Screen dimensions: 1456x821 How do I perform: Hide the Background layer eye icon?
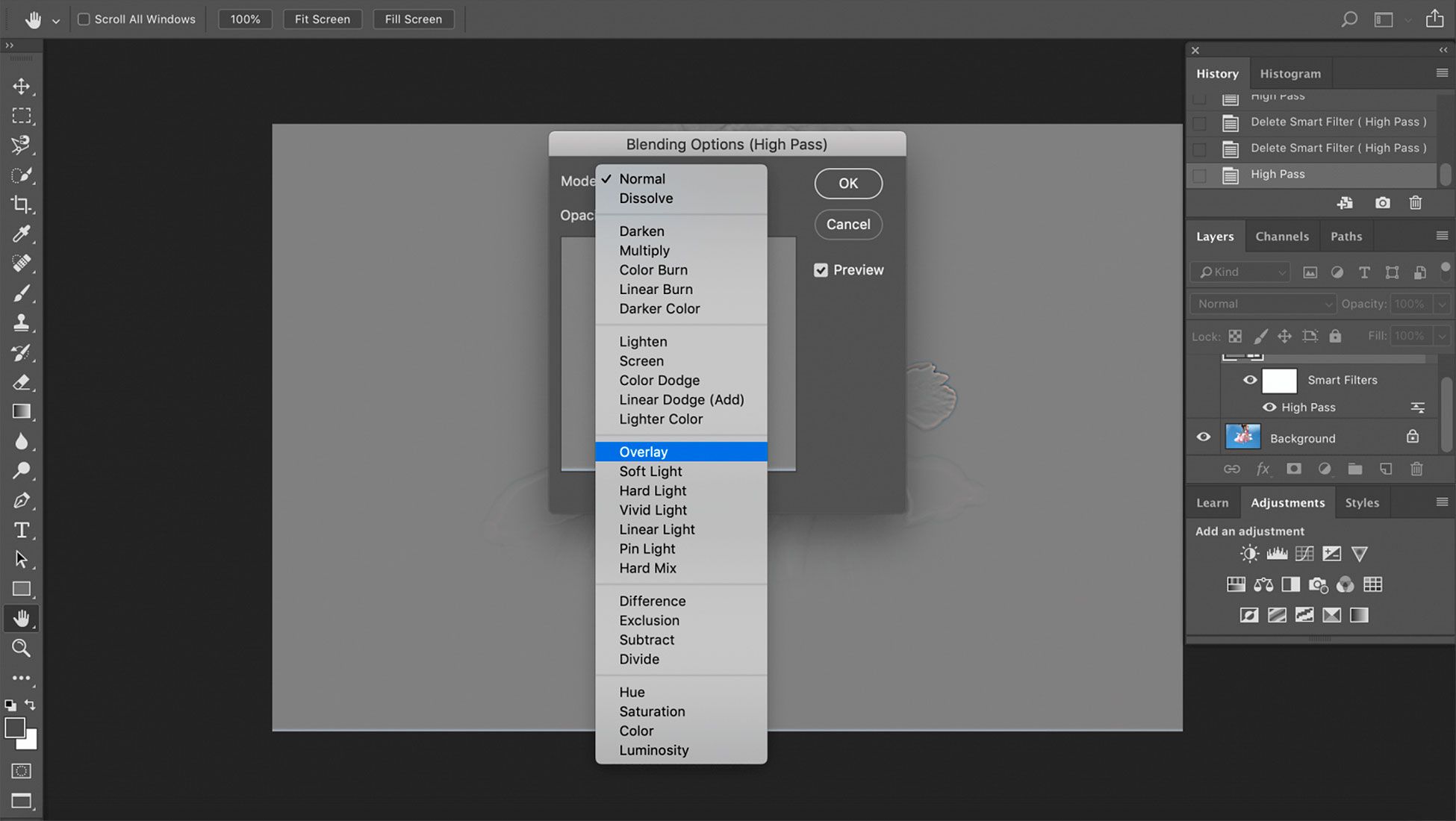tap(1204, 437)
